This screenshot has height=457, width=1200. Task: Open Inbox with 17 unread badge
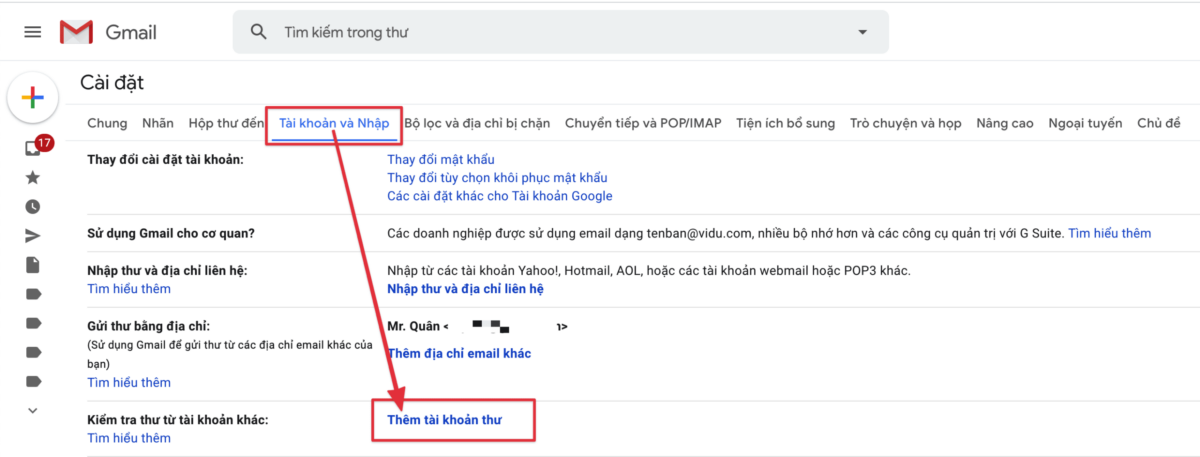point(34,148)
